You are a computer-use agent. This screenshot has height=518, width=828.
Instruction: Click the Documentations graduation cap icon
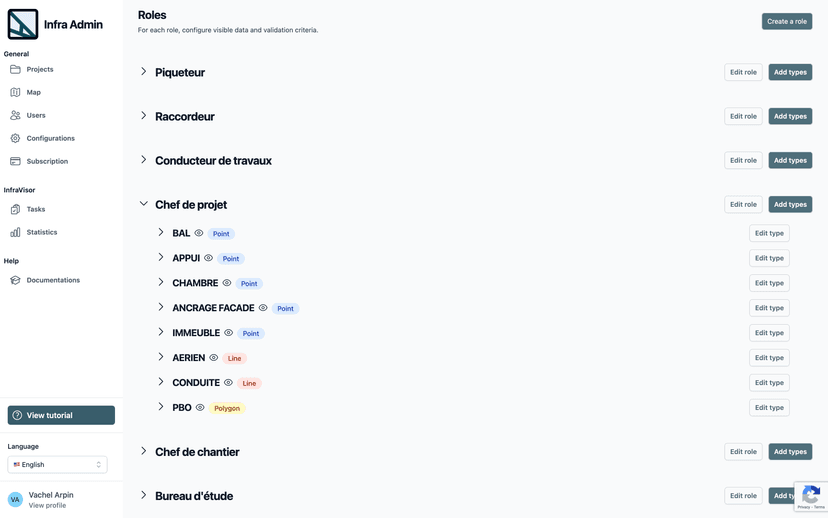tap(15, 280)
